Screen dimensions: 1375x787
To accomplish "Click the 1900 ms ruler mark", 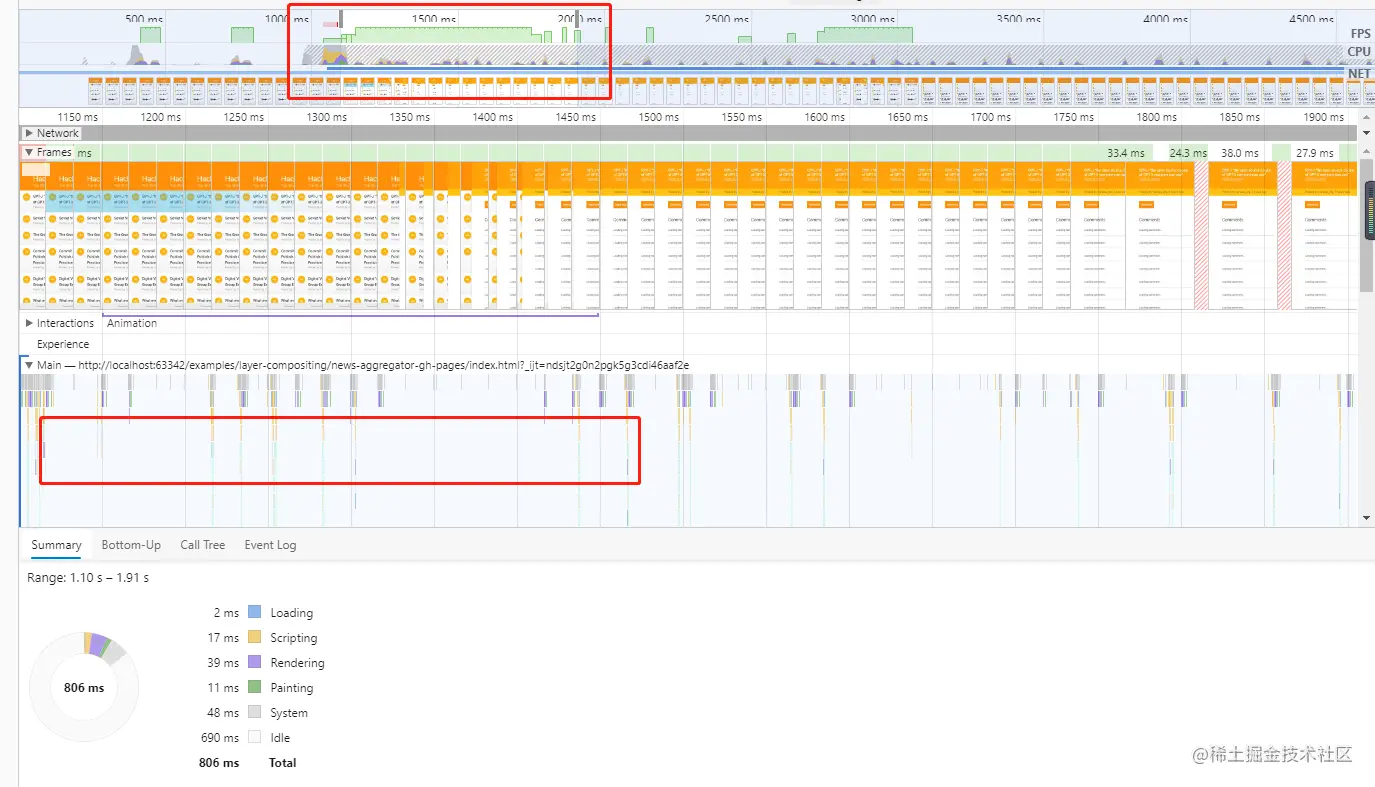I will [1323, 117].
